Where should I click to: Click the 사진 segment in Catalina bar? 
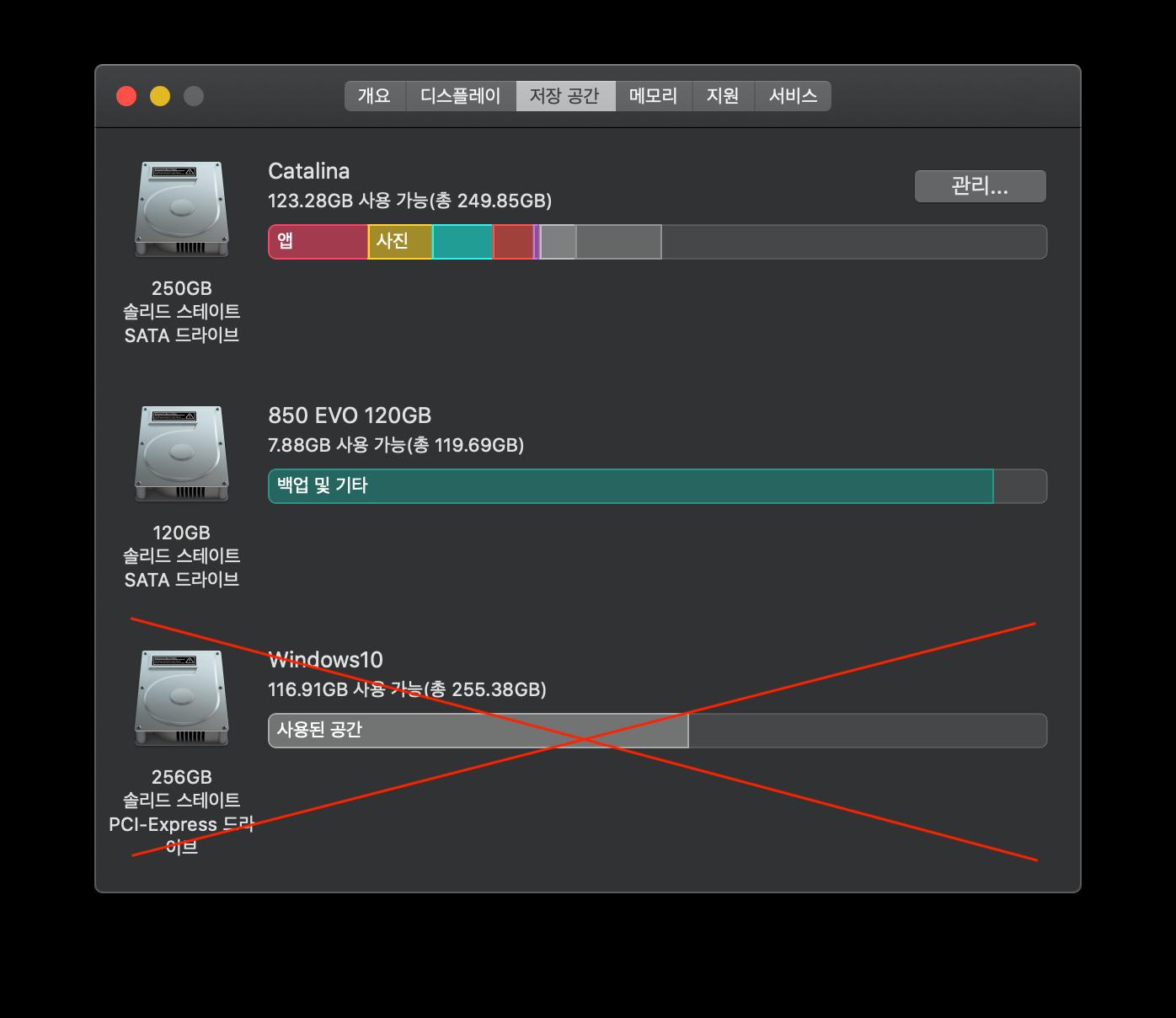[400, 242]
